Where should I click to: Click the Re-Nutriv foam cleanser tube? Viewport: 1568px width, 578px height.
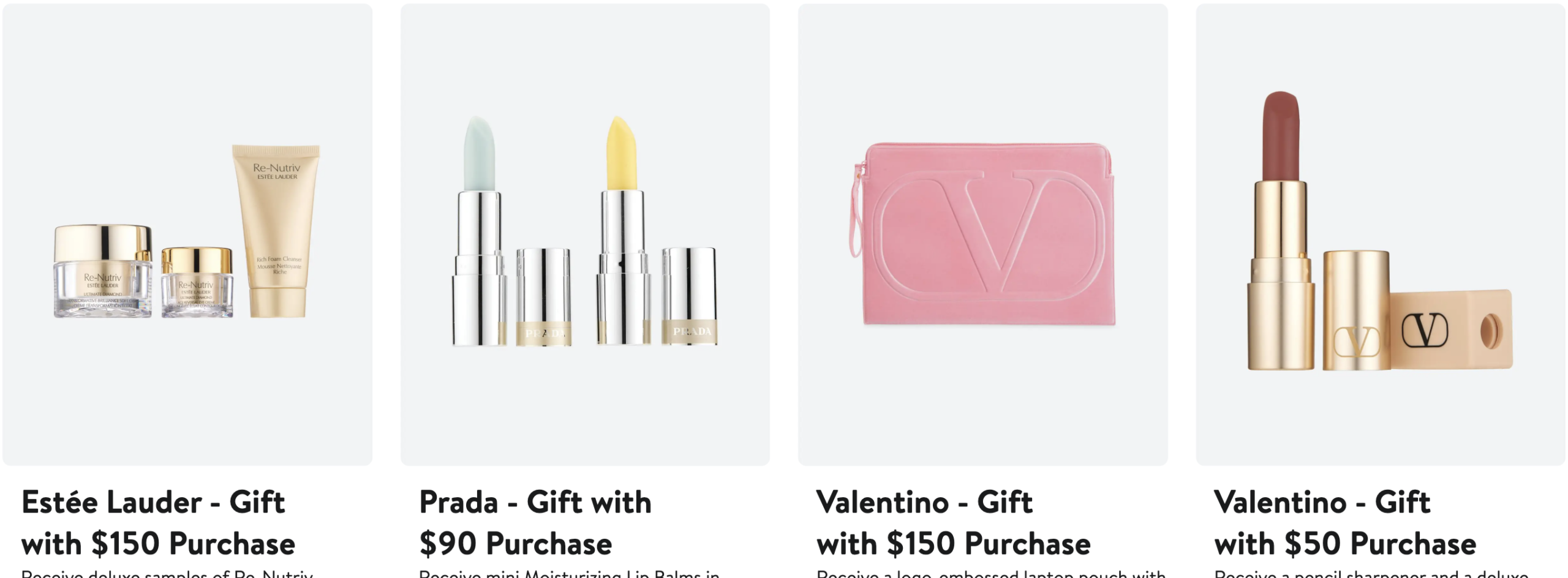[x=276, y=231]
